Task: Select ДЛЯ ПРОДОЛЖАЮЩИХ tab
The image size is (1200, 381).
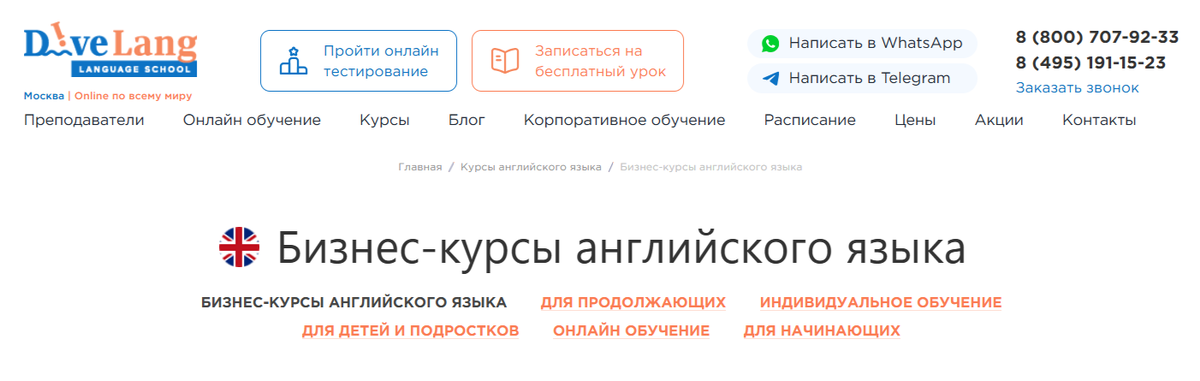Action: [633, 302]
